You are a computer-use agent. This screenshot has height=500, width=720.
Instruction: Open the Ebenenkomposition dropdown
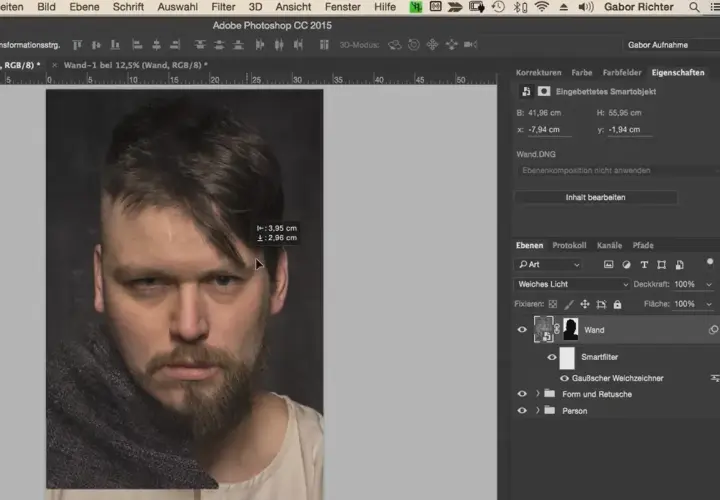click(x=618, y=170)
